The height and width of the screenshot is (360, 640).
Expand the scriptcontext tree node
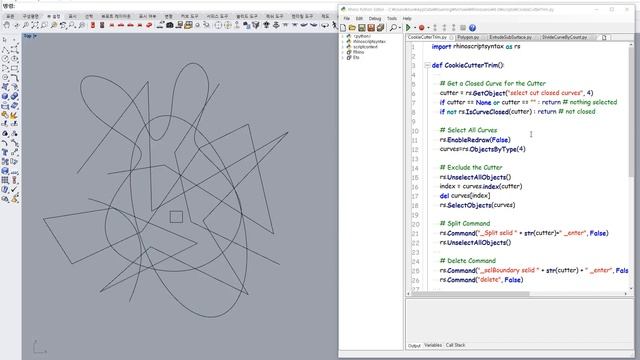[342, 47]
